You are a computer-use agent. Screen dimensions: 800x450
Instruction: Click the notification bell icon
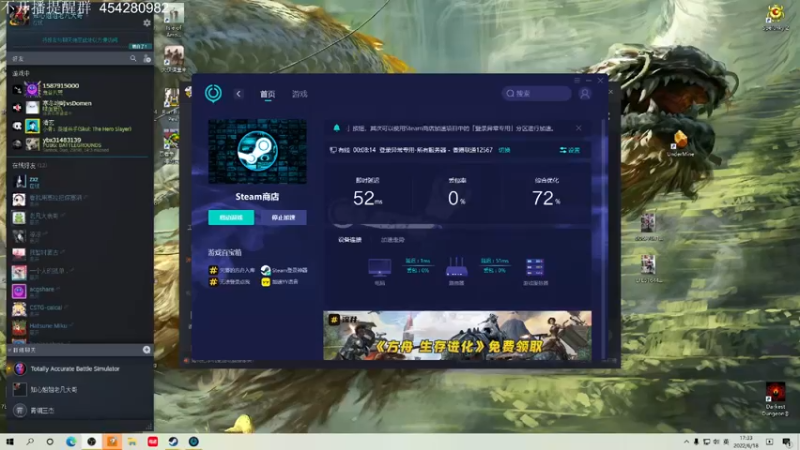pyautogui.click(x=337, y=128)
